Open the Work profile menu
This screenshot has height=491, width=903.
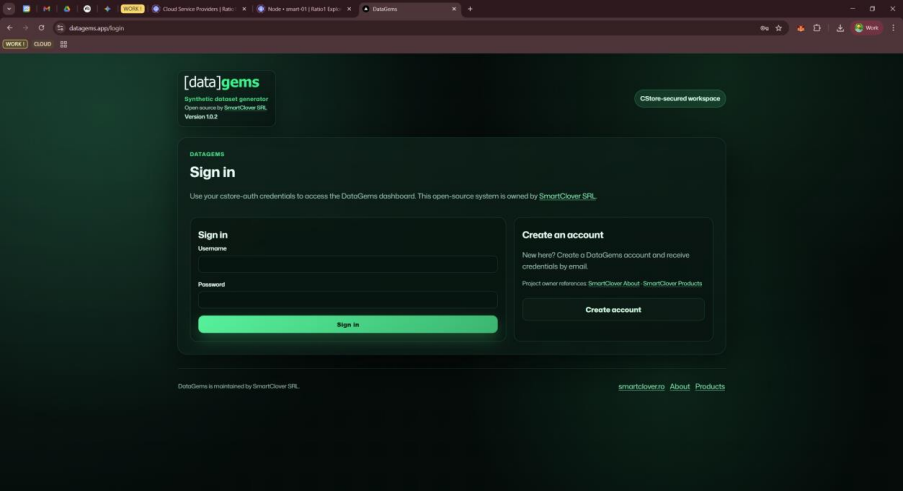(867, 28)
